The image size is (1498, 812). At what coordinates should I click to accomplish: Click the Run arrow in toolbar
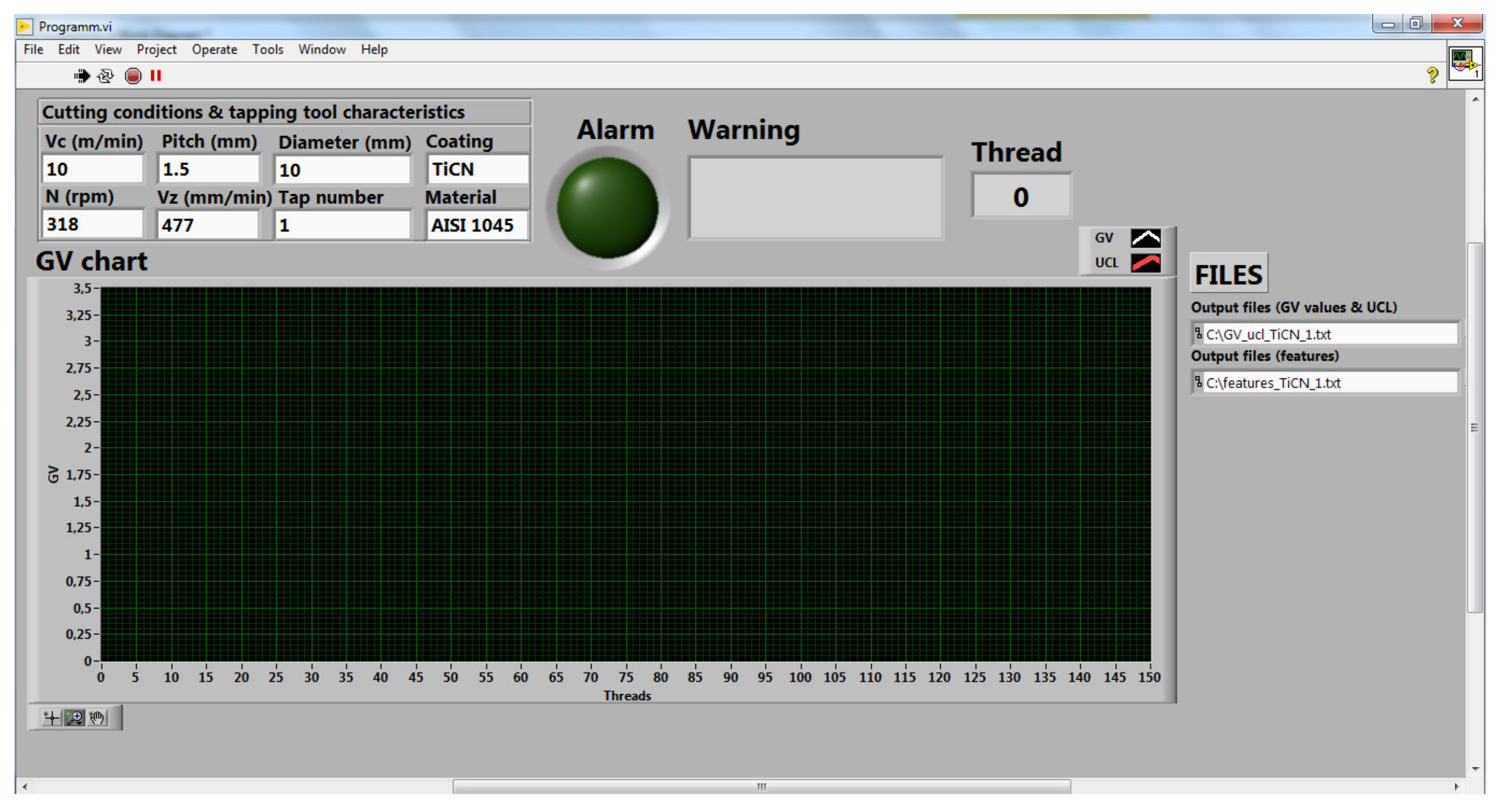click(82, 76)
